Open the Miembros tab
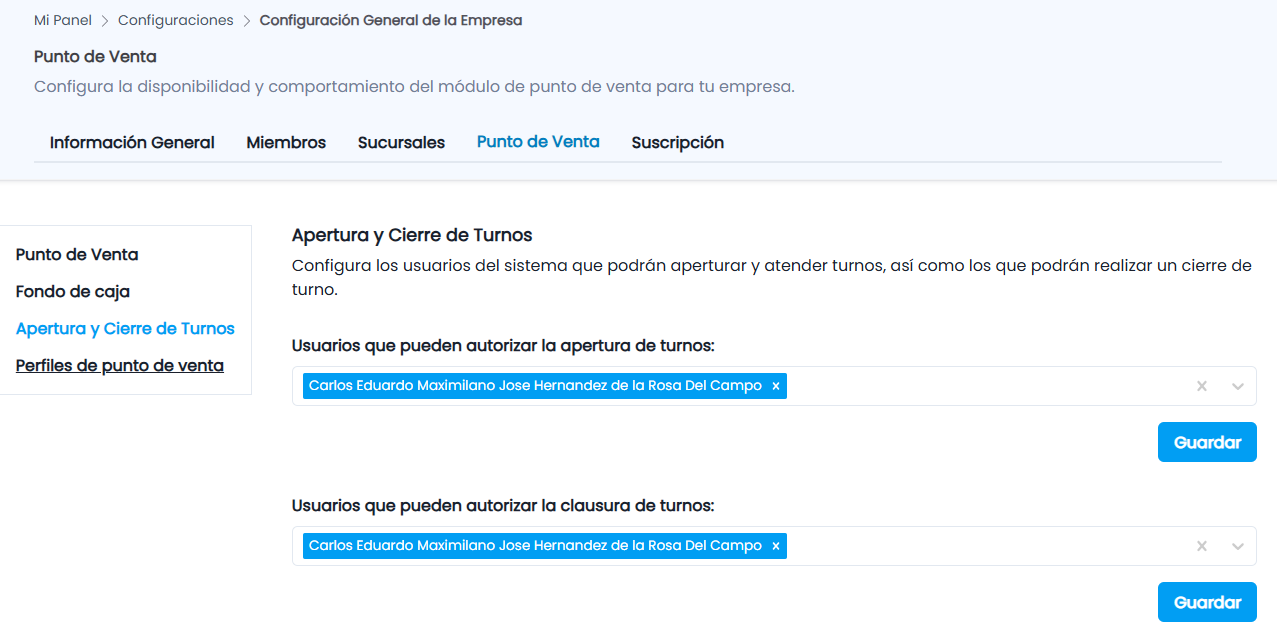 (x=286, y=142)
